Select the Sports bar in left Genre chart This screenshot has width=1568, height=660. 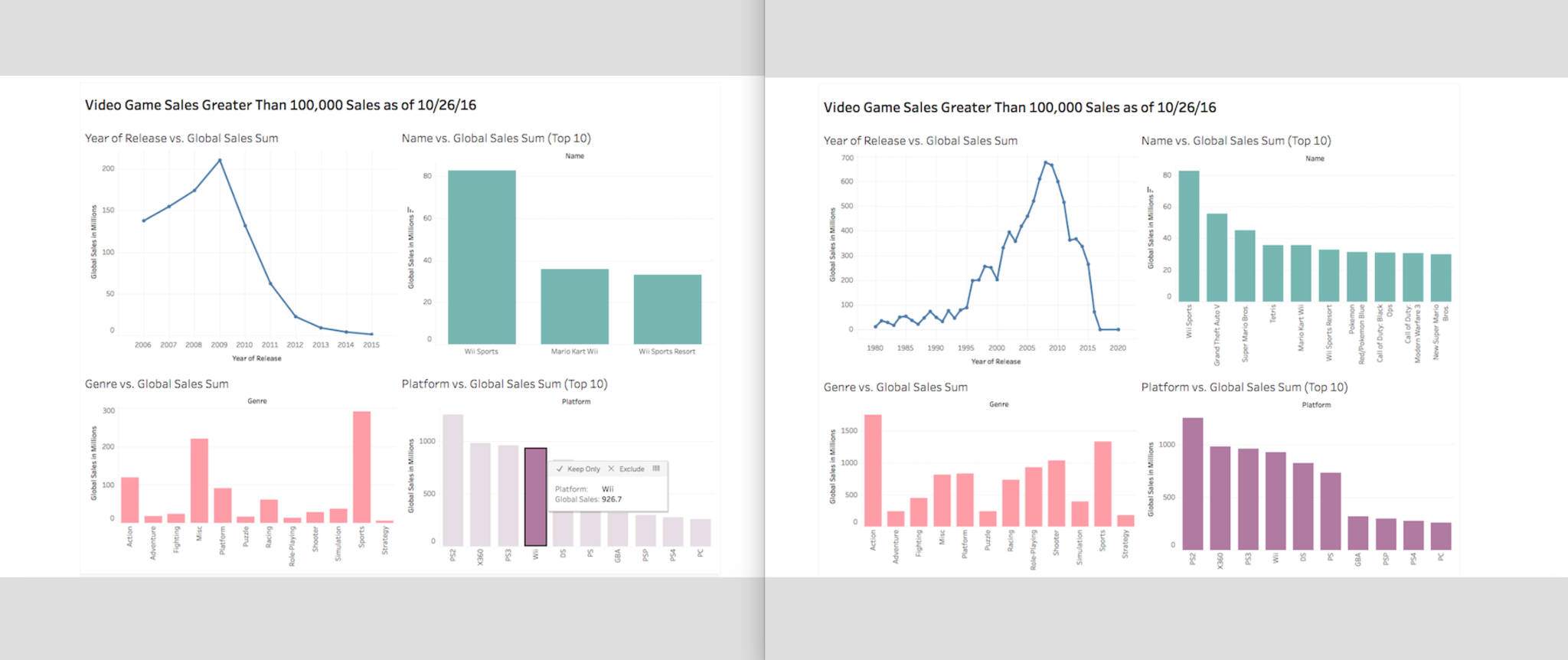(361, 466)
